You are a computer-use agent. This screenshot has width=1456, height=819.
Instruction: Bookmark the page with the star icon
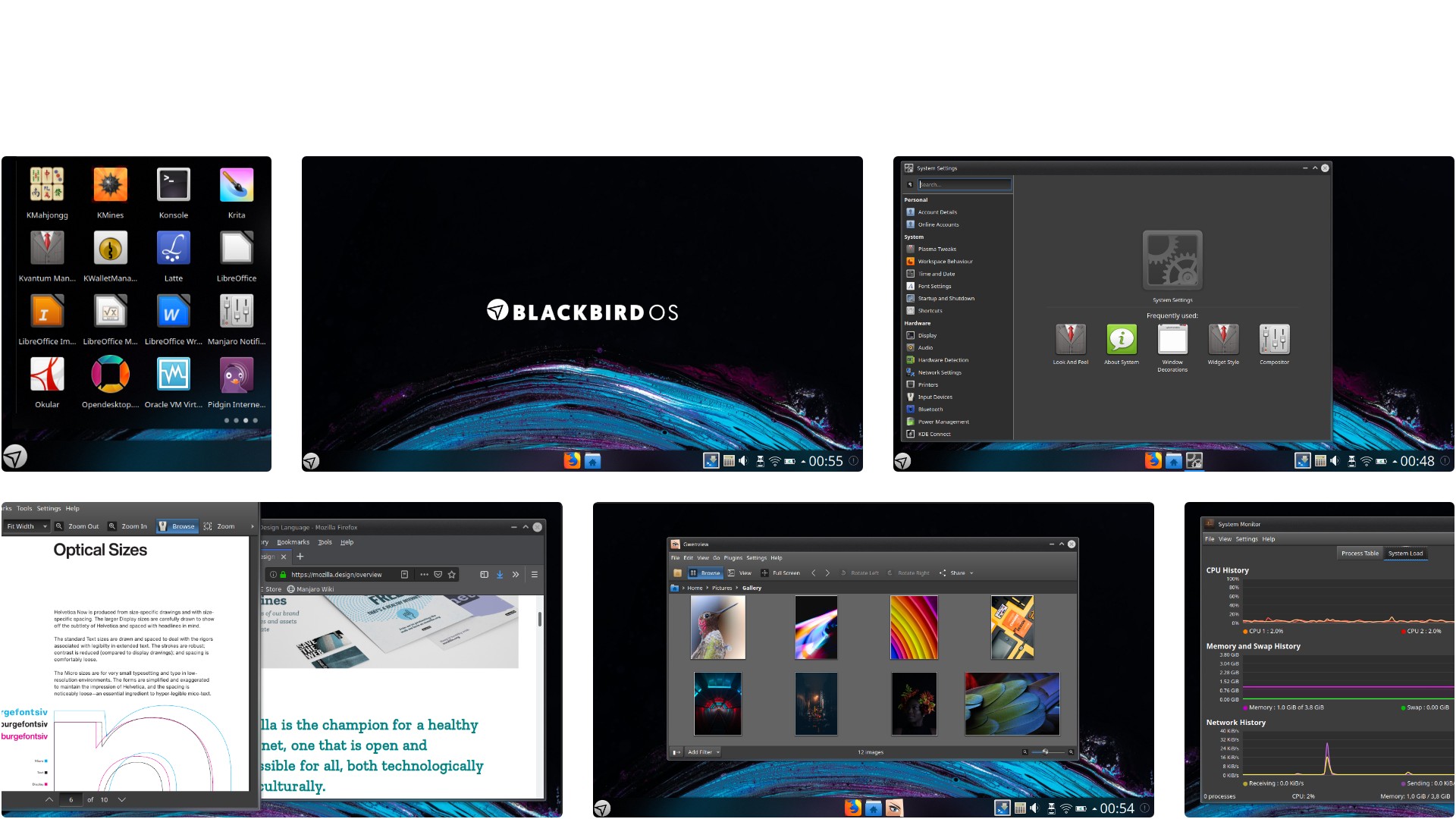[x=452, y=575]
